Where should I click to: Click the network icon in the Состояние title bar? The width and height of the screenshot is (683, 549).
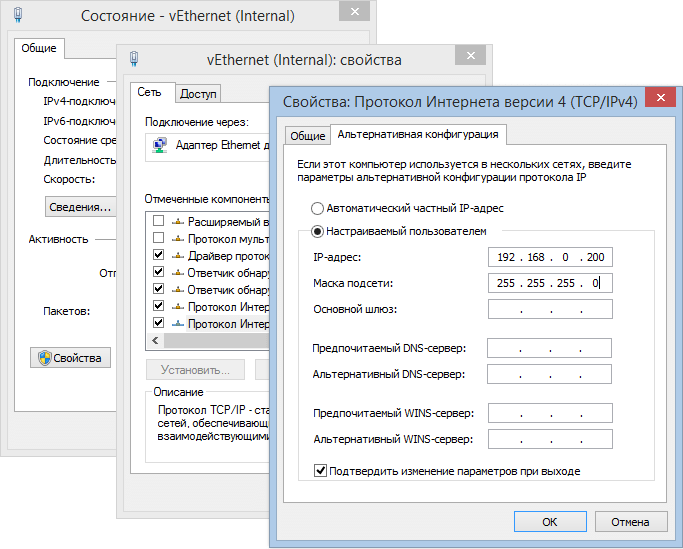coord(18,14)
